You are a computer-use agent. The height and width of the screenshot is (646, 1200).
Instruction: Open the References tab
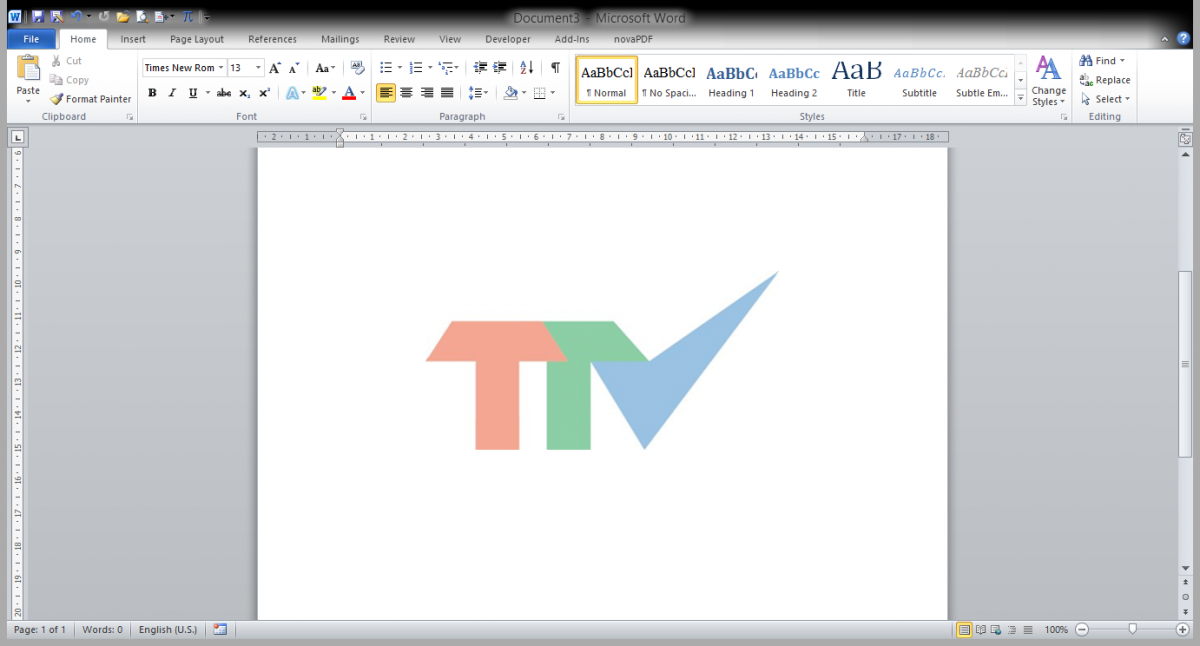[272, 39]
